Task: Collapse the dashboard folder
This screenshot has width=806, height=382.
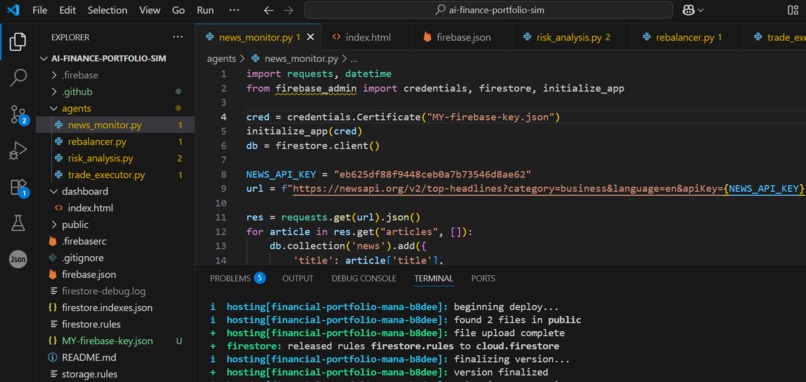Action: click(x=85, y=191)
